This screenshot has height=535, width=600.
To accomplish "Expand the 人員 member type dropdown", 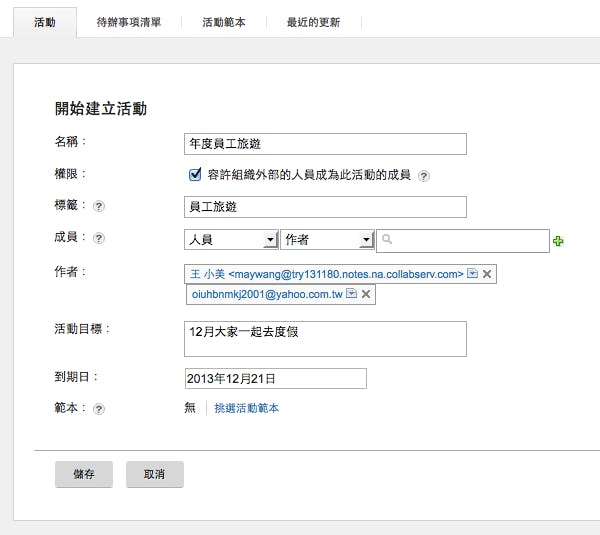I will pyautogui.click(x=269, y=240).
